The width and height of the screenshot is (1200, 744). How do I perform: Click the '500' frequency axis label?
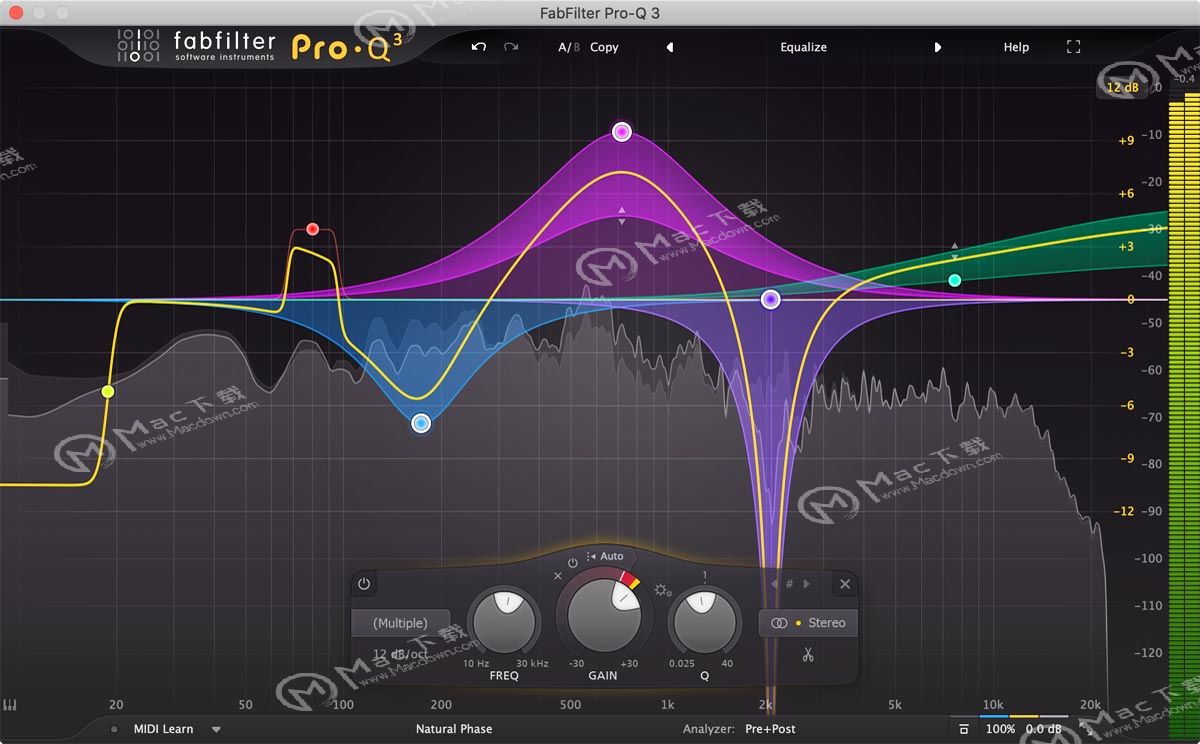coord(570,704)
